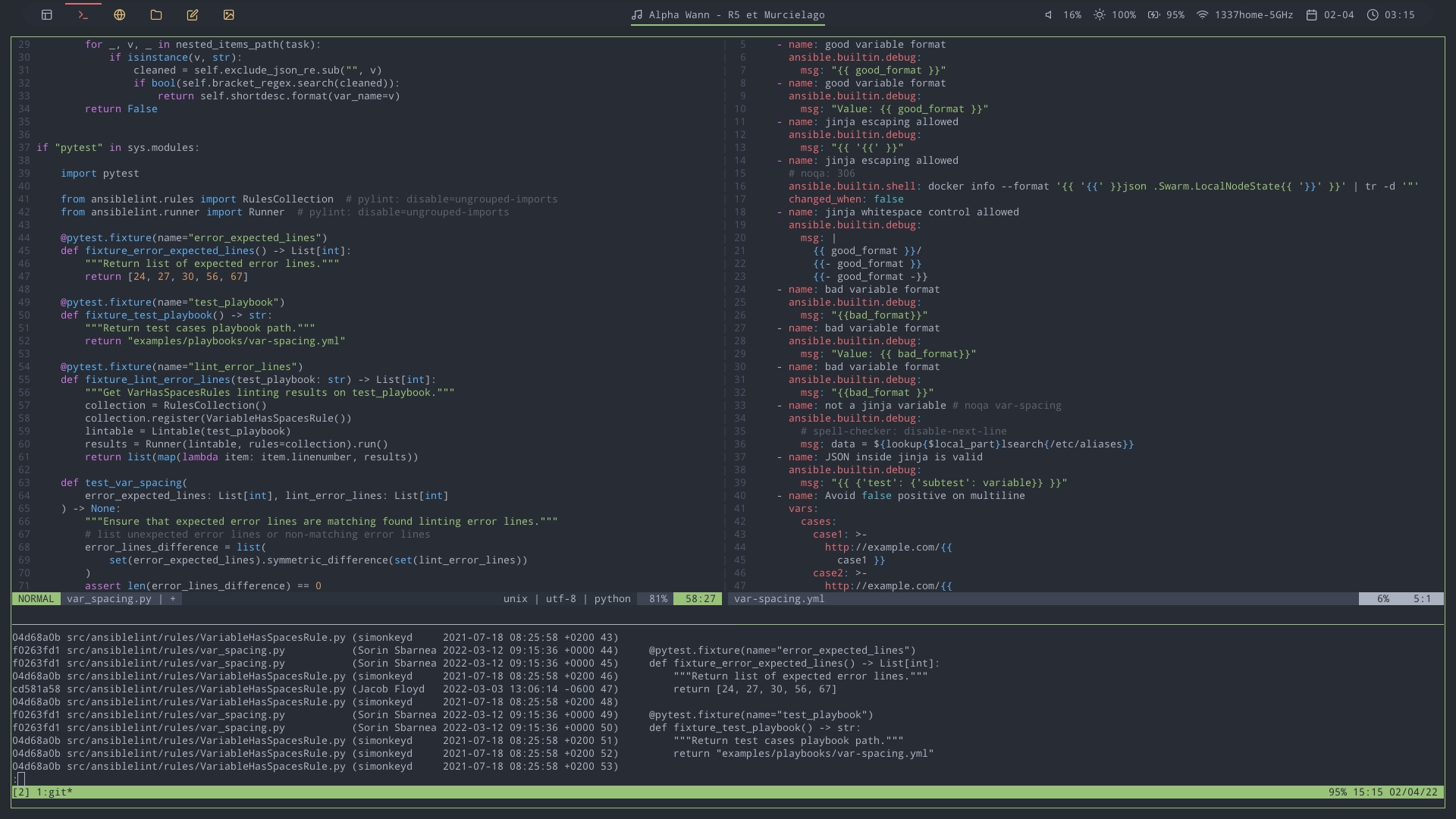Click the 'def test_var_spacing(' line

[x=124, y=483]
